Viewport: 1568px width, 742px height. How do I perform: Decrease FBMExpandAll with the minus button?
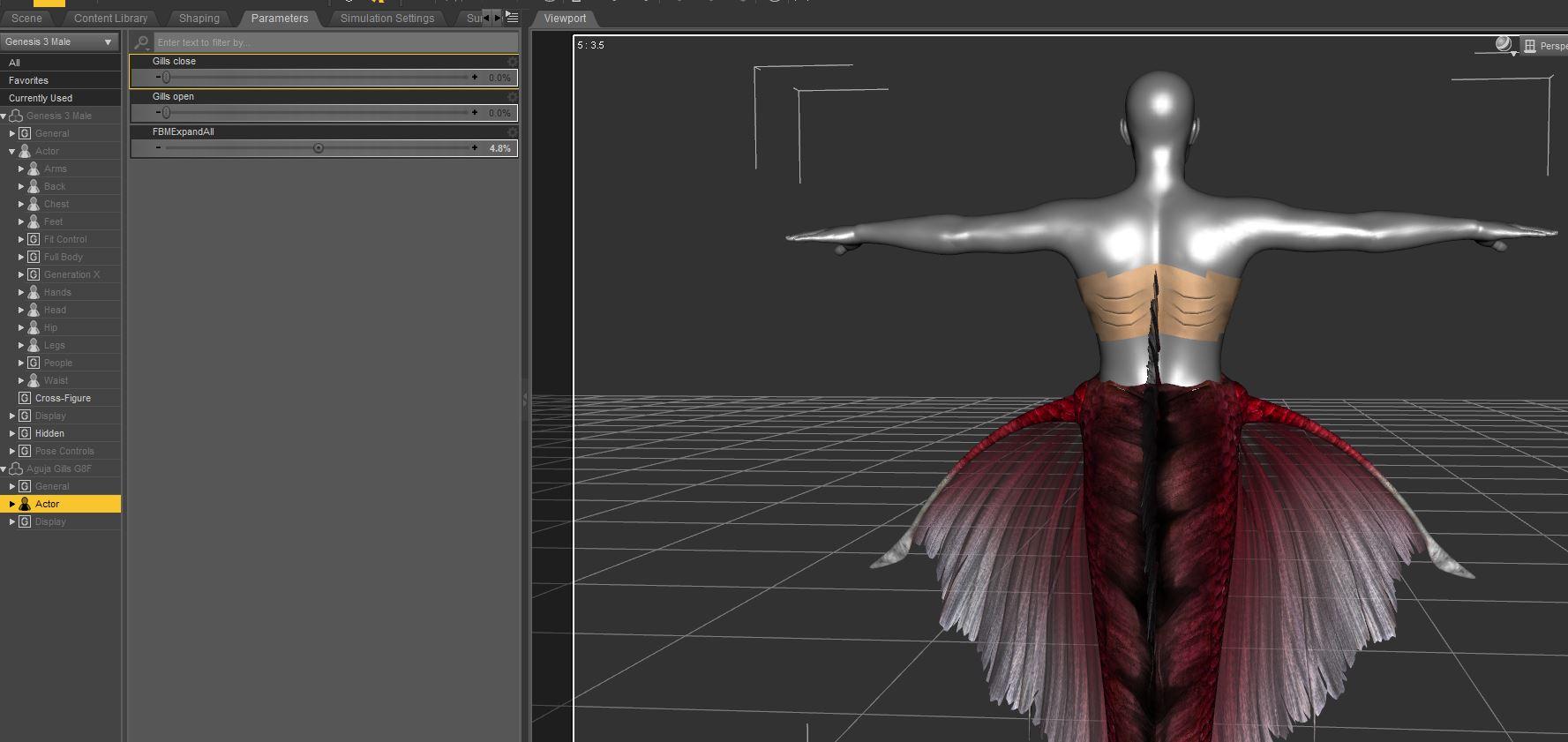[x=158, y=148]
